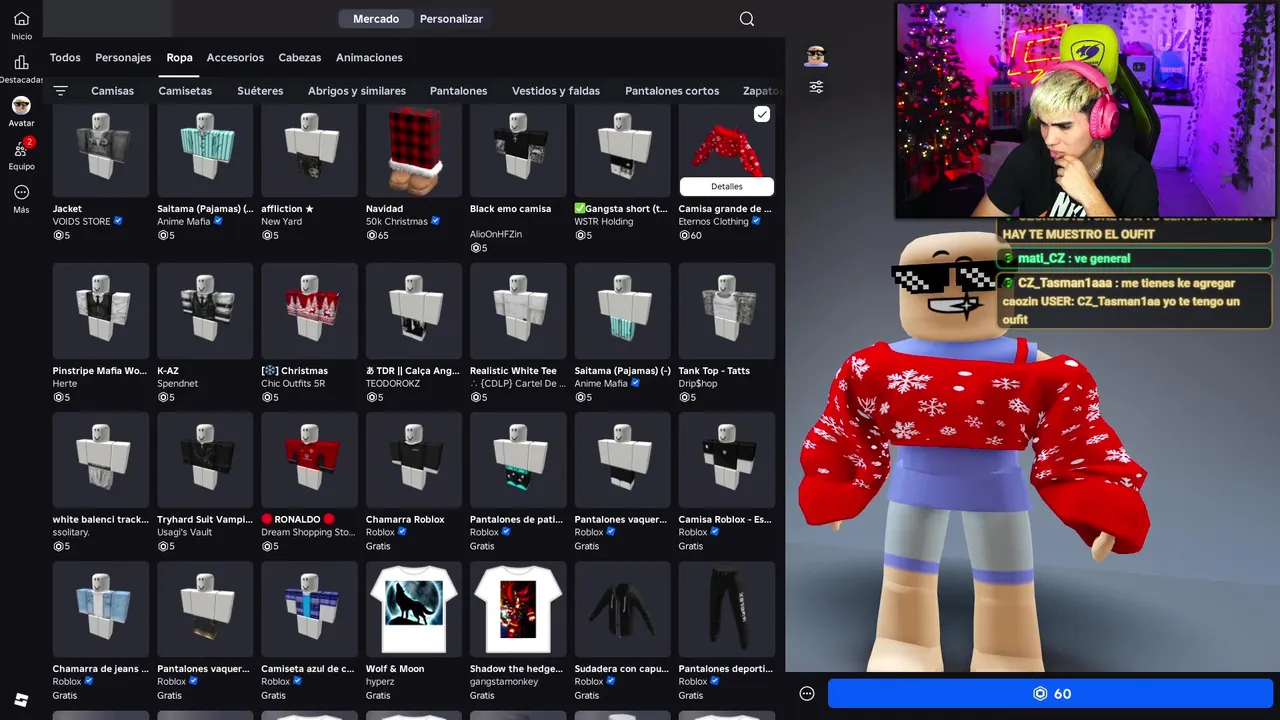The image size is (1280, 720).
Task: Select Ropa category tab
Action: 179,58
